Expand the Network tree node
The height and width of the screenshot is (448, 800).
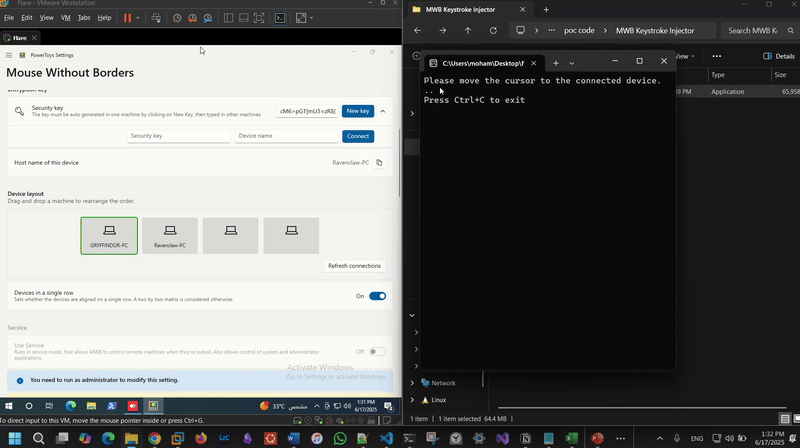(412, 383)
